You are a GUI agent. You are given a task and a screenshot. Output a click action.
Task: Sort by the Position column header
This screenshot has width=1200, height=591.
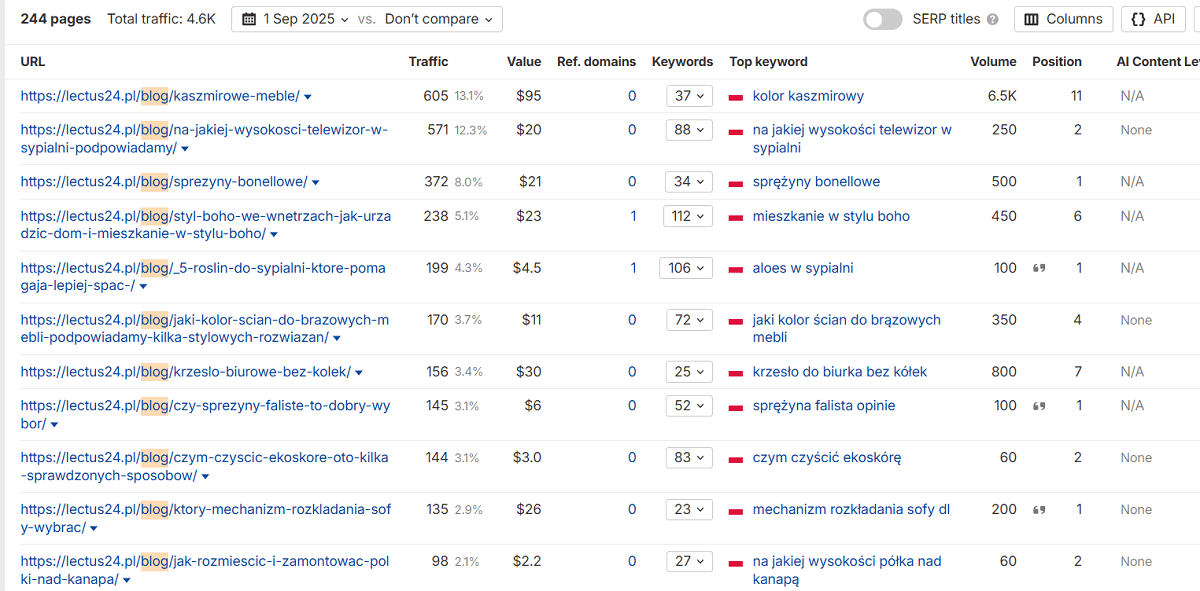coord(1057,62)
